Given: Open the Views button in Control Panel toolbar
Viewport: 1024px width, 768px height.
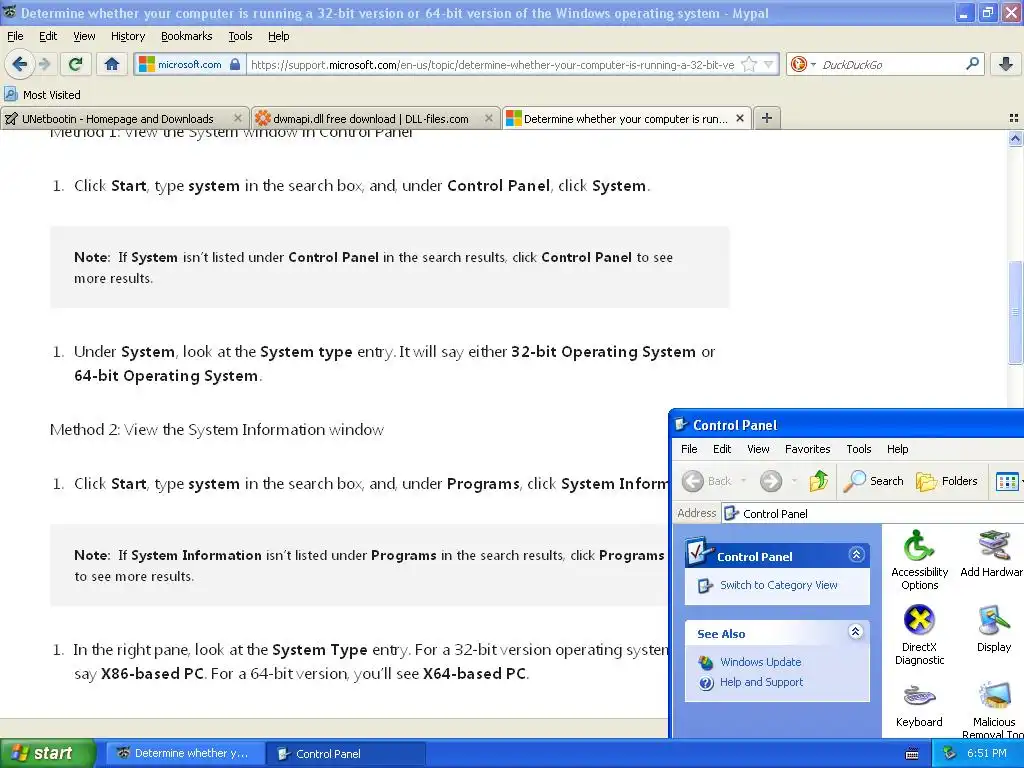Looking at the screenshot, I should (x=1007, y=482).
